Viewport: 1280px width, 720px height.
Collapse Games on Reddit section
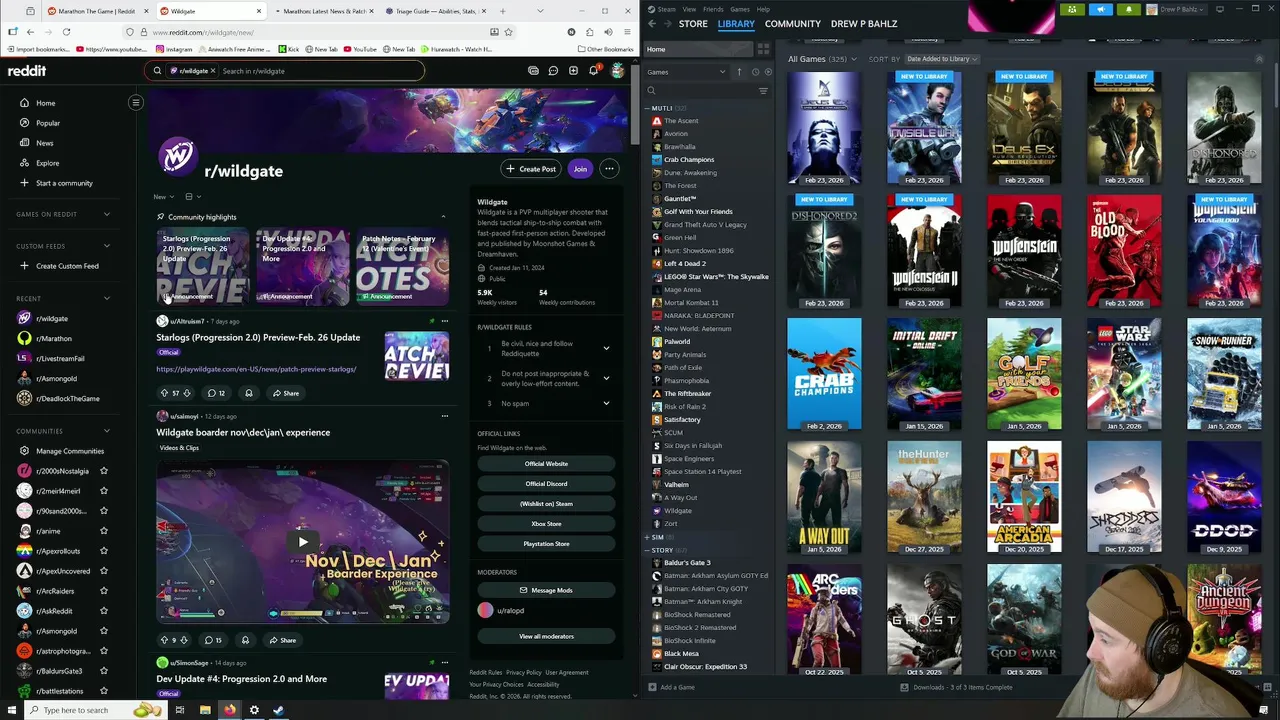point(107,214)
